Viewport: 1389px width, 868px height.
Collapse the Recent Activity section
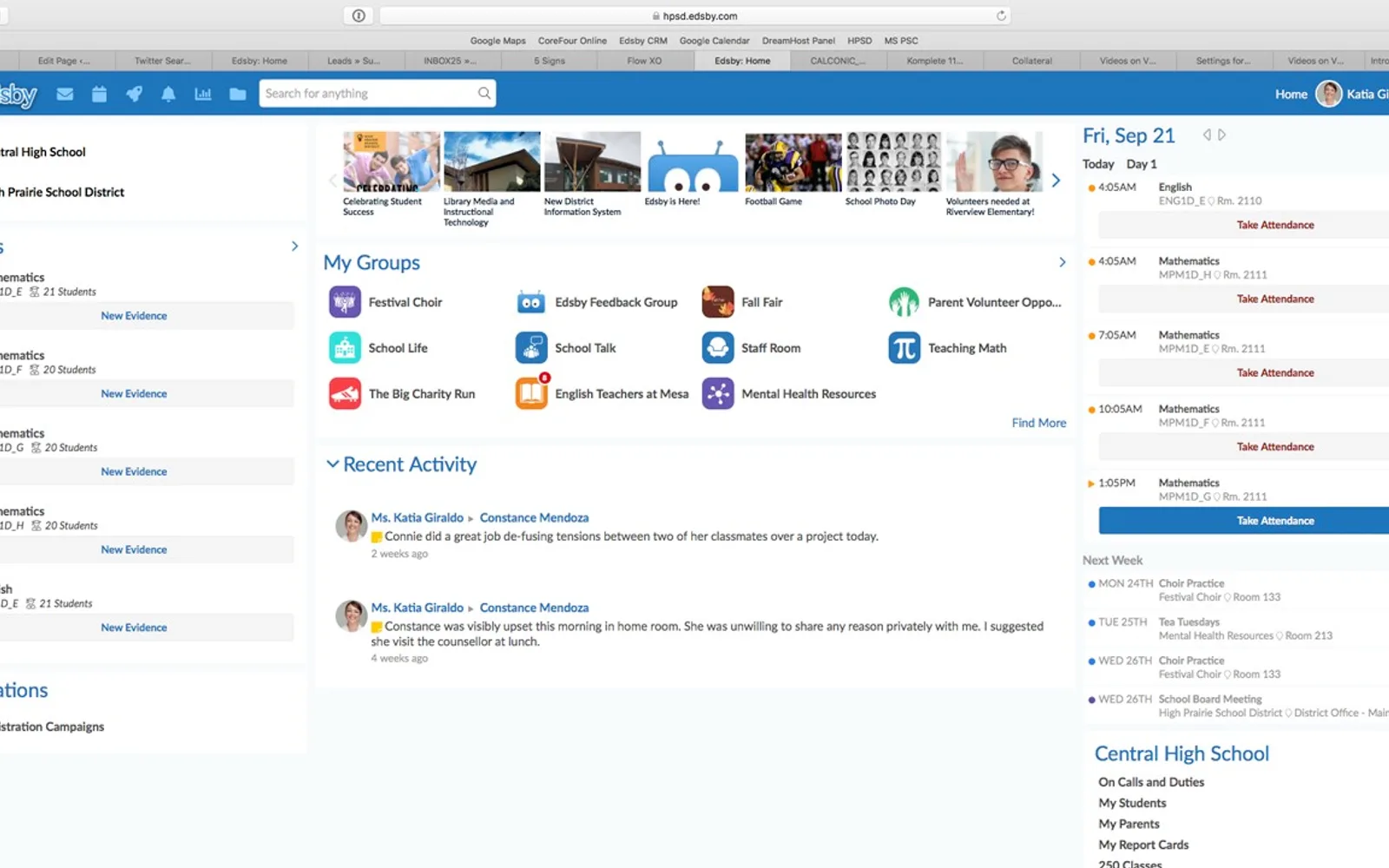(x=332, y=464)
